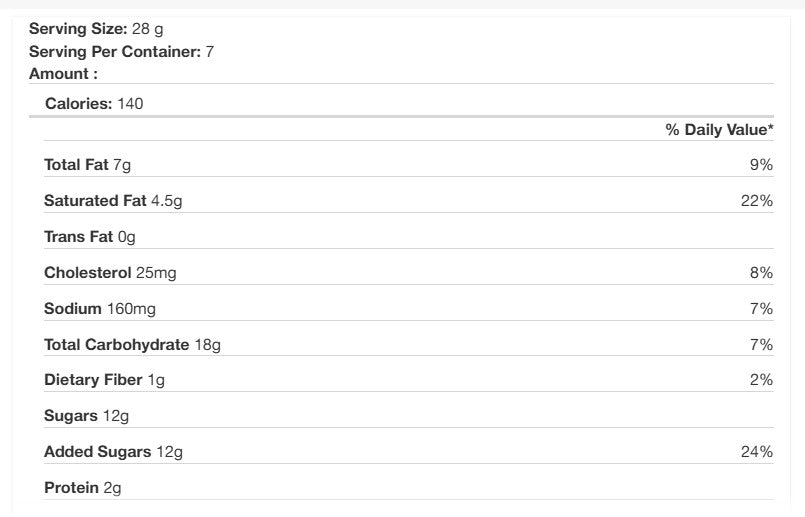Click the Trans Fat 0g row
Image resolution: width=805 pixels, height=517 pixels.
pos(89,237)
